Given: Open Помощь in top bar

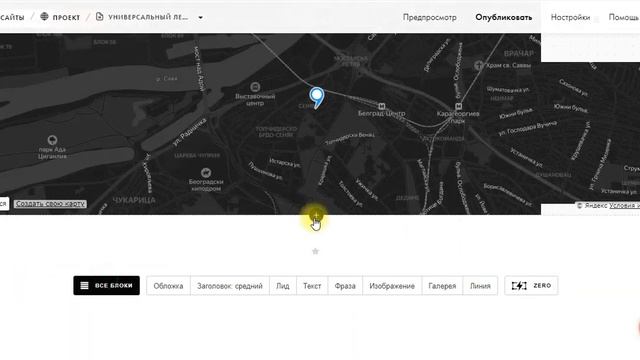Looking at the screenshot, I should pos(624,17).
